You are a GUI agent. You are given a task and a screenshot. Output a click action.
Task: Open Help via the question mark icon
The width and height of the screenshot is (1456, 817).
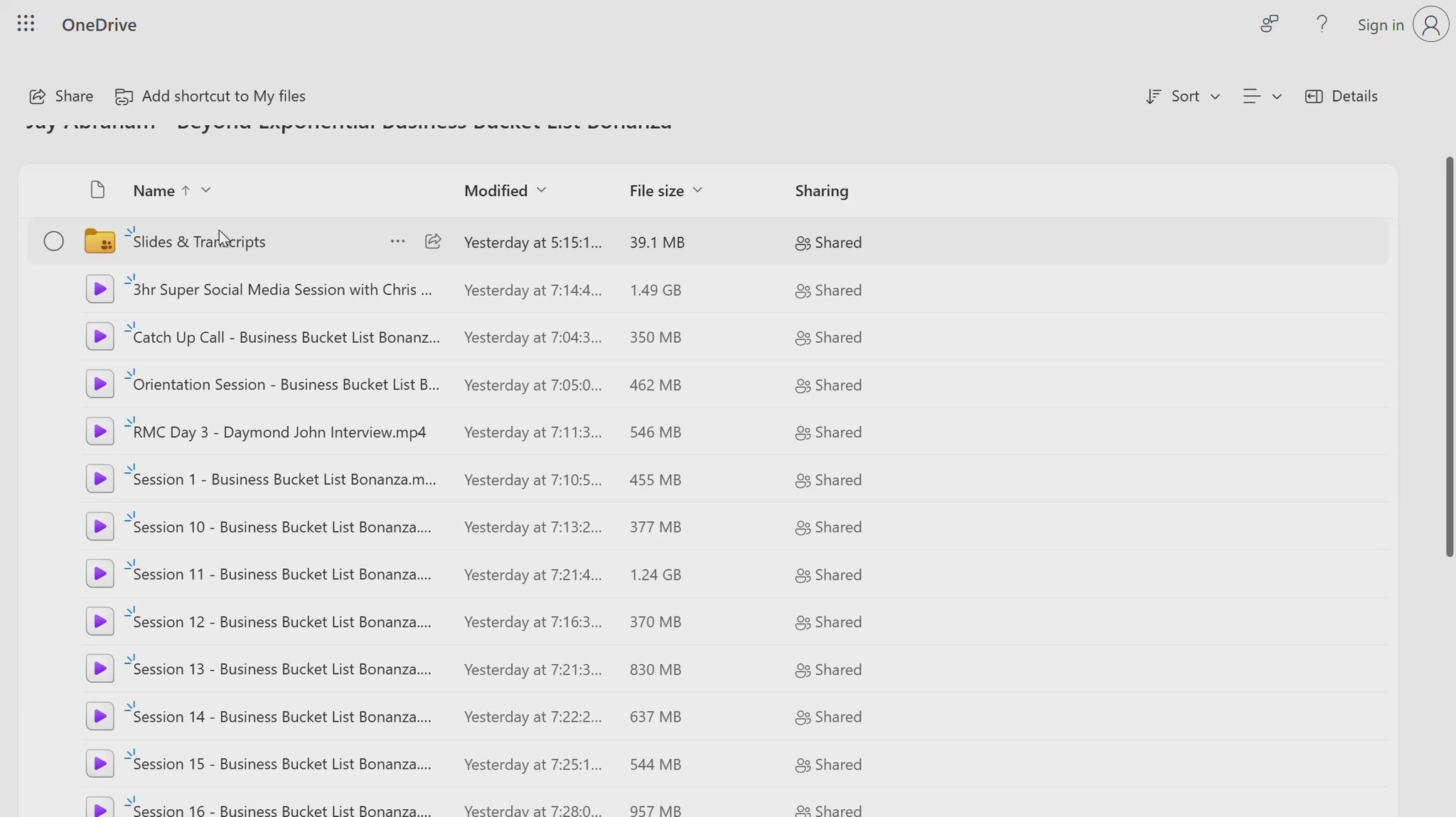[1322, 23]
